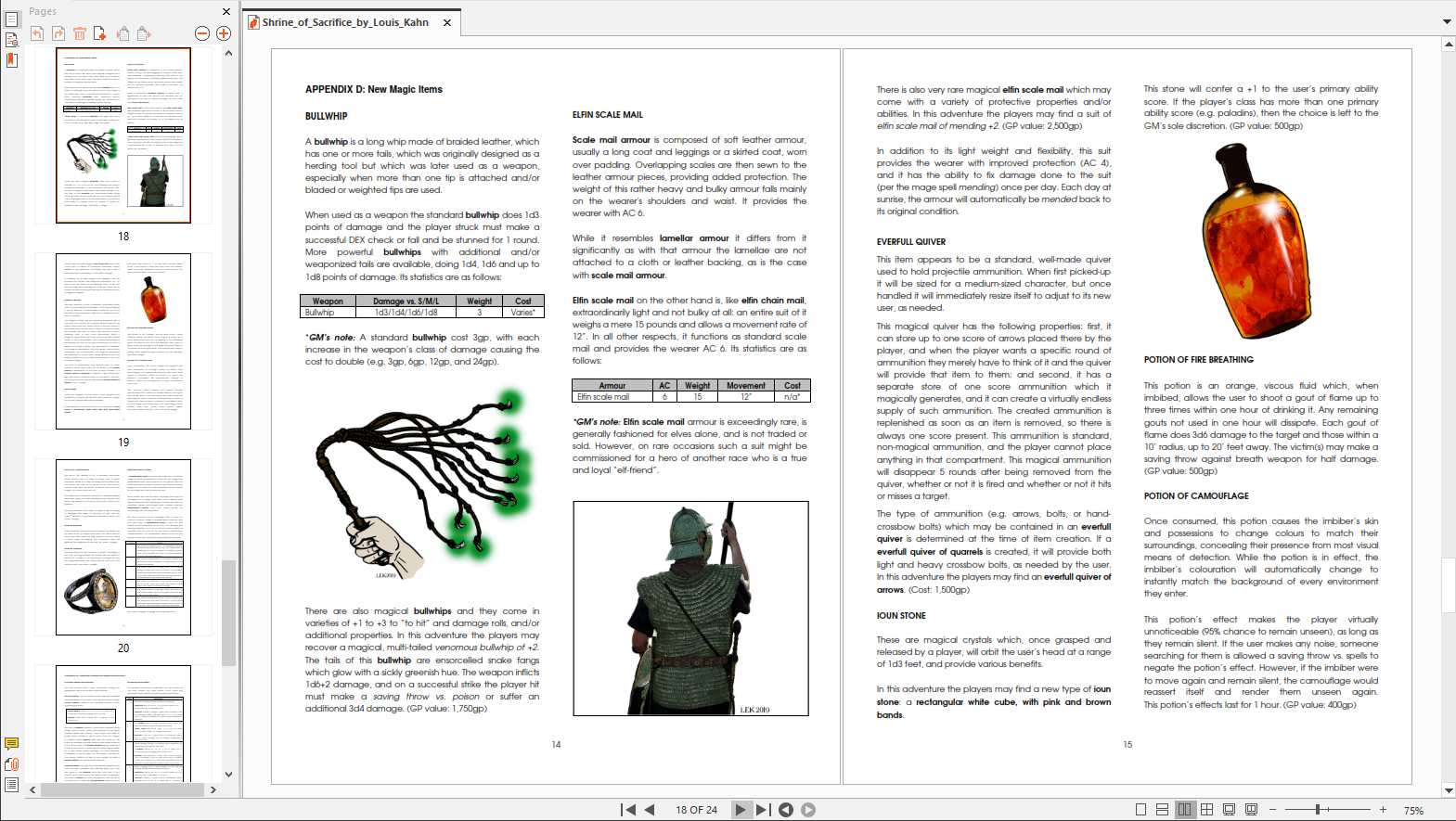Viewport: 1456px width, 821px height.
Task: Open the search panel icon
Action: [12, 40]
